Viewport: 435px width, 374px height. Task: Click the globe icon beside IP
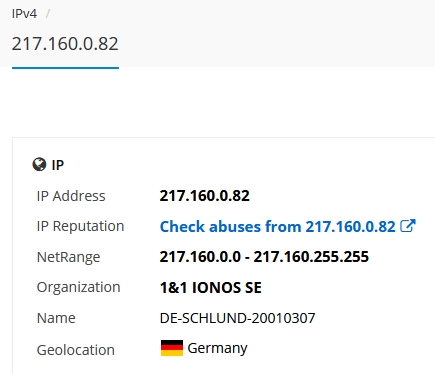point(39,164)
